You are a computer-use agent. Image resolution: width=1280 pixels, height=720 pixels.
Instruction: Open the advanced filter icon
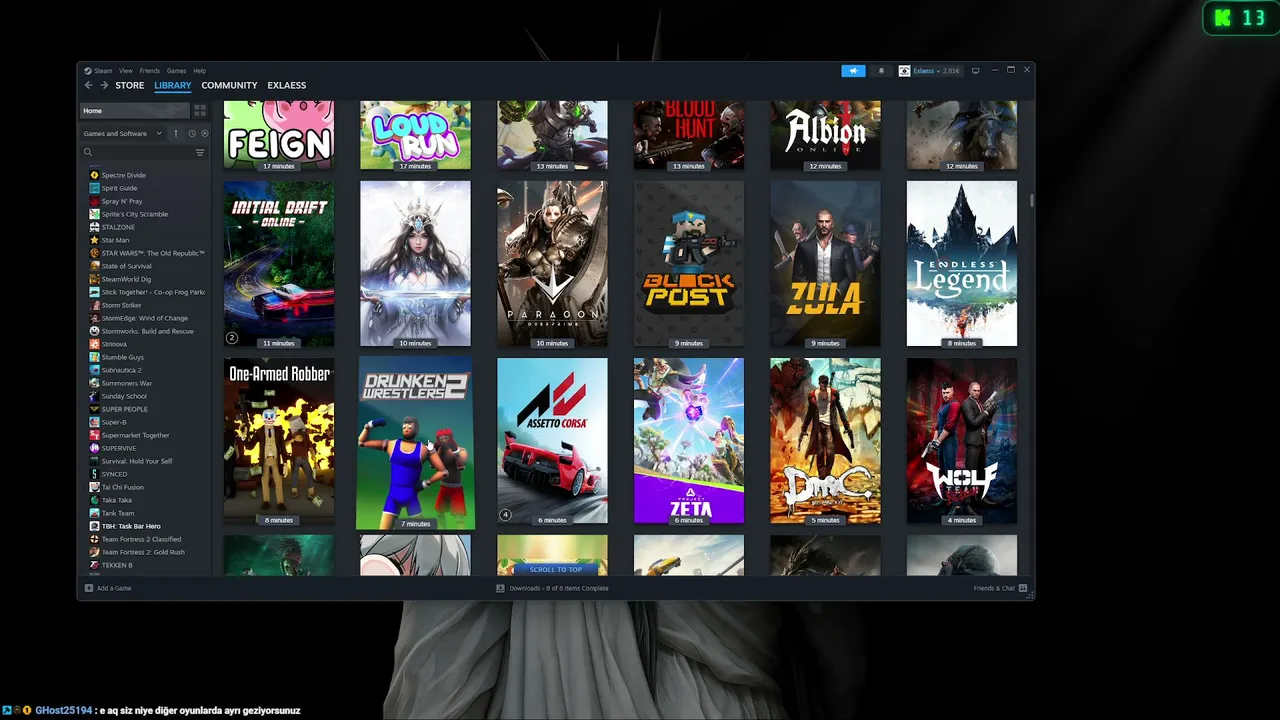[200, 152]
